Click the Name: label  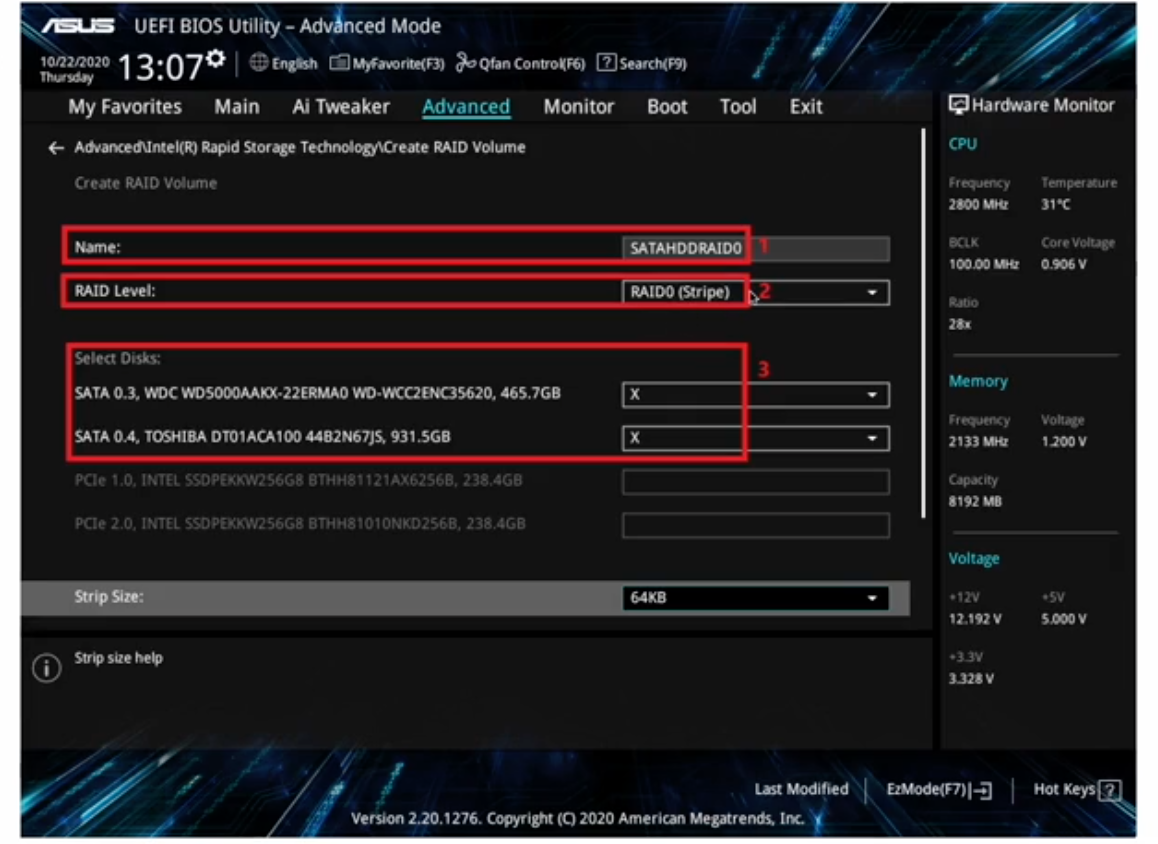point(97,248)
